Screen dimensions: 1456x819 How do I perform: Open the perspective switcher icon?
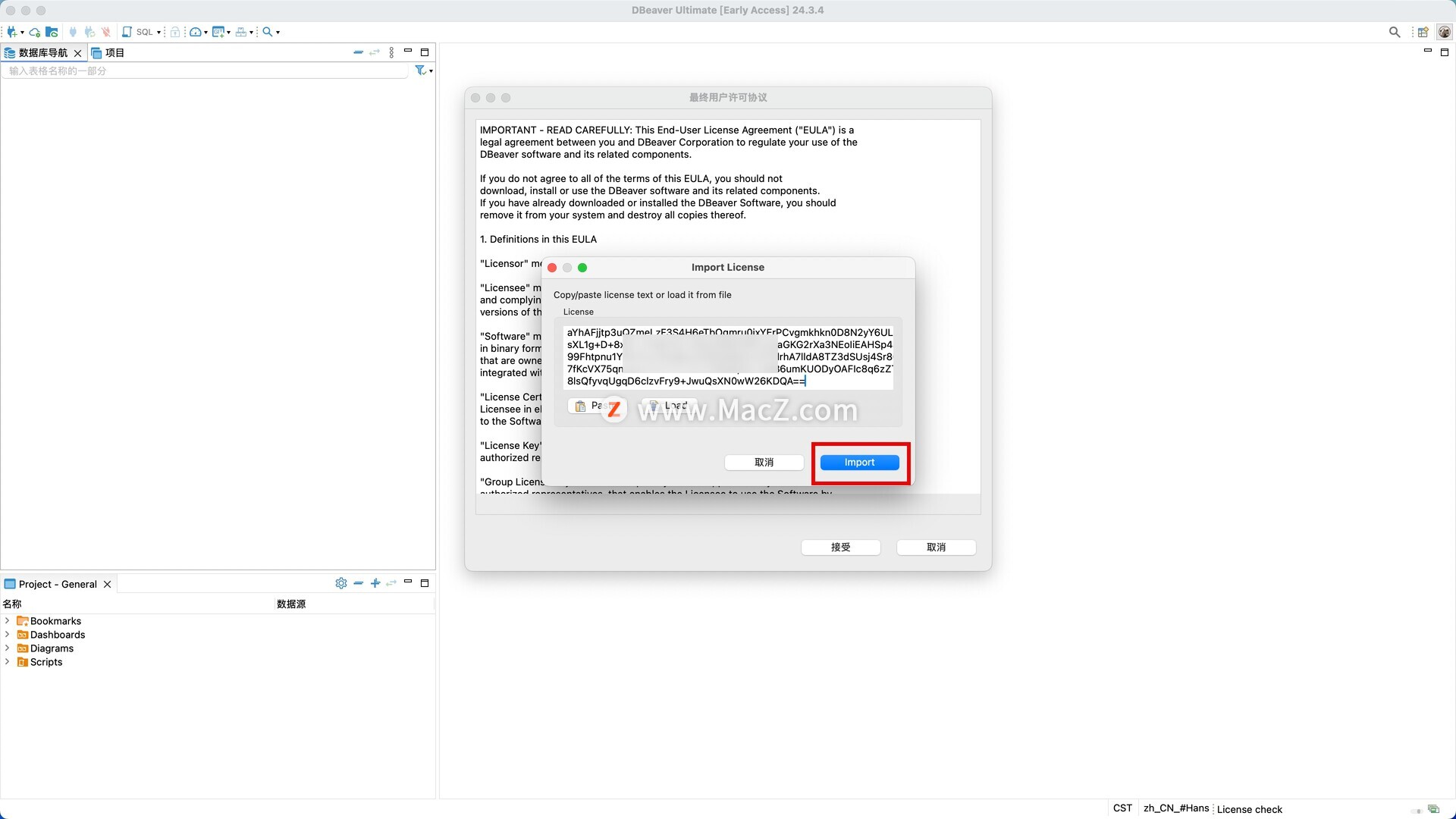click(x=1423, y=32)
